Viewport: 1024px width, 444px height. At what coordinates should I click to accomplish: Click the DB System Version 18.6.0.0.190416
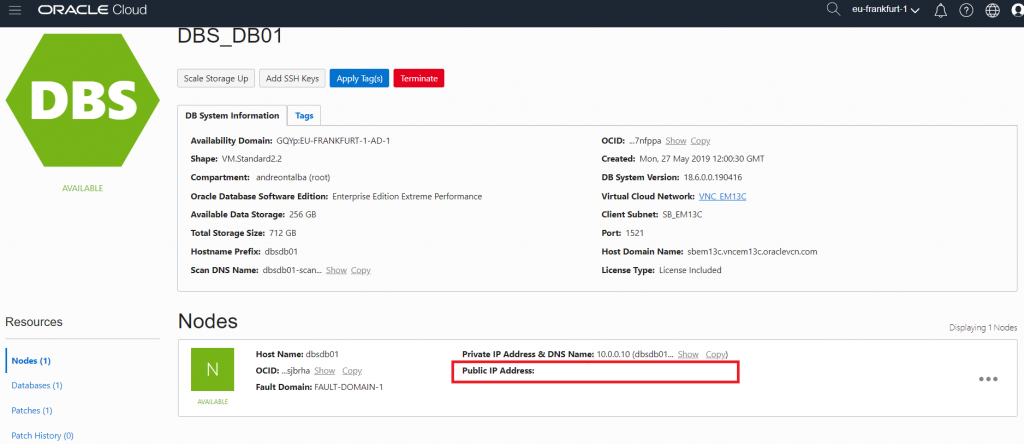(712, 178)
